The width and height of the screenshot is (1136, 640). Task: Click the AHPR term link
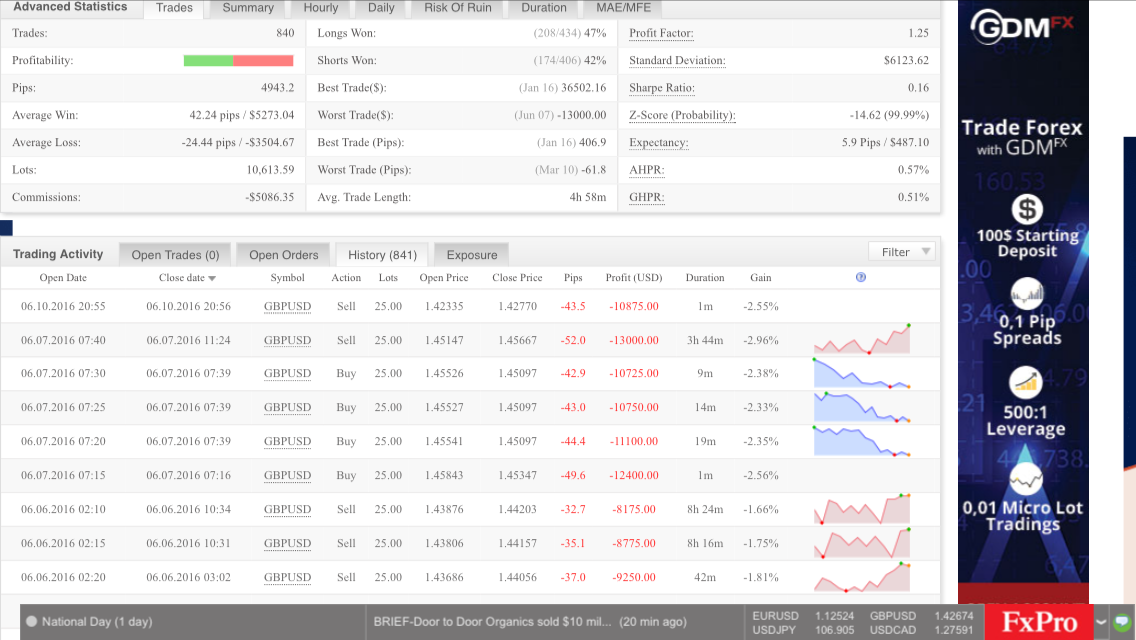tap(646, 170)
